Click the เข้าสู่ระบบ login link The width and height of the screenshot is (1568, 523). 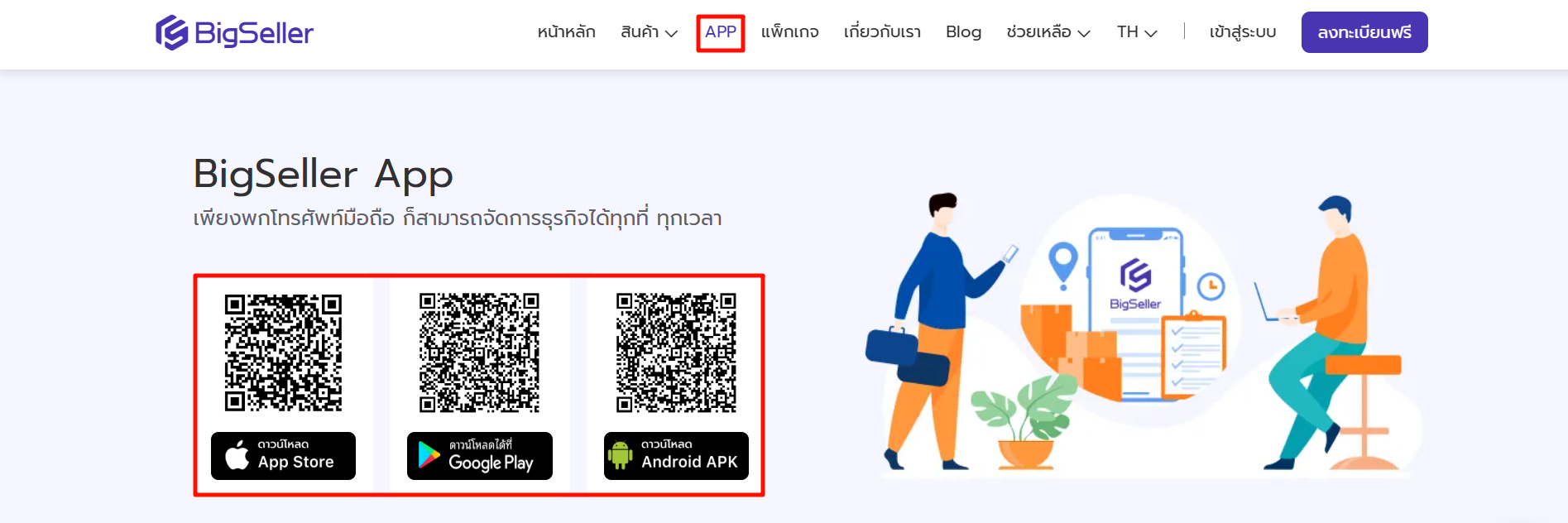(1243, 32)
